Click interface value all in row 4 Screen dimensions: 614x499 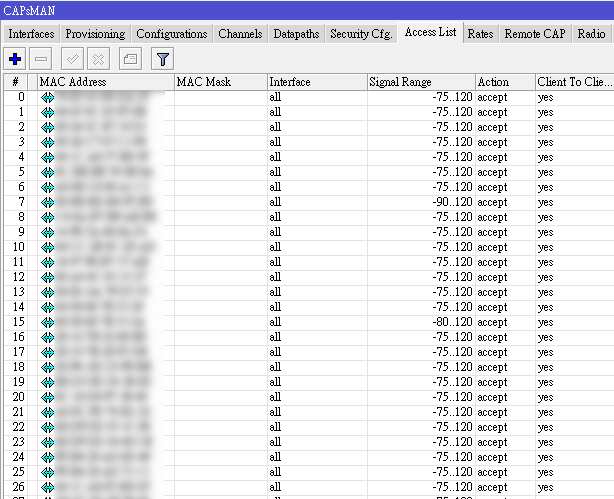(275, 157)
